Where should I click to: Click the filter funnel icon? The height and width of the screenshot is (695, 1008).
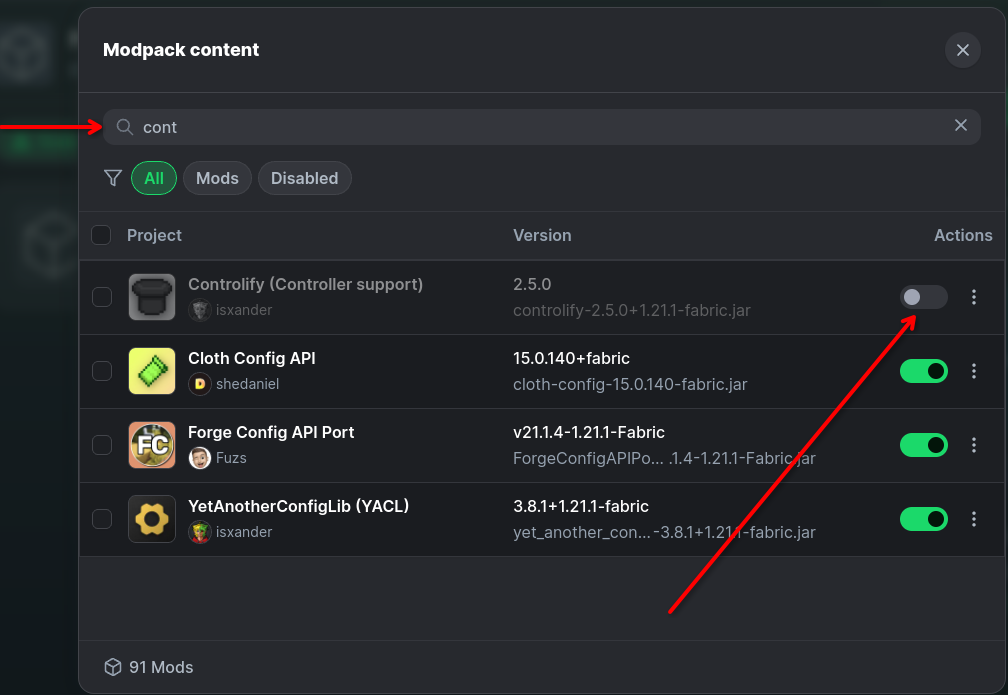tap(113, 178)
